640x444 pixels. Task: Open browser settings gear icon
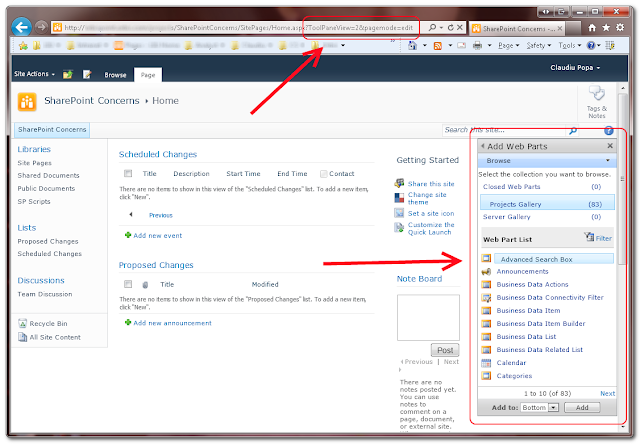click(620, 28)
